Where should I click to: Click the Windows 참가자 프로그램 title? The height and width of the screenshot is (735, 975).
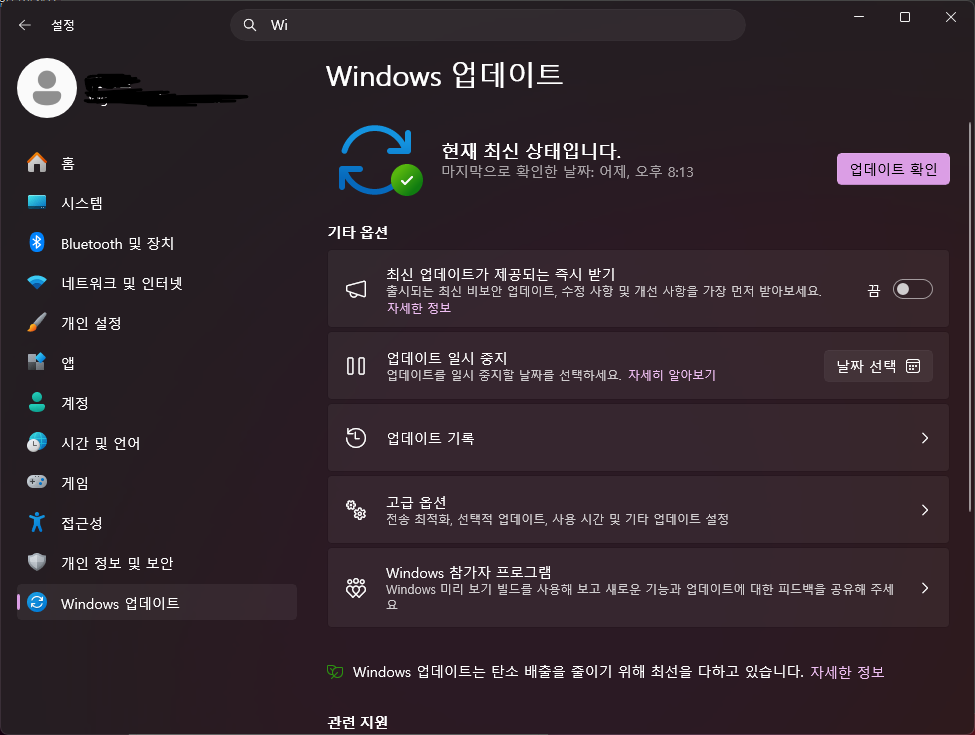pos(468,572)
